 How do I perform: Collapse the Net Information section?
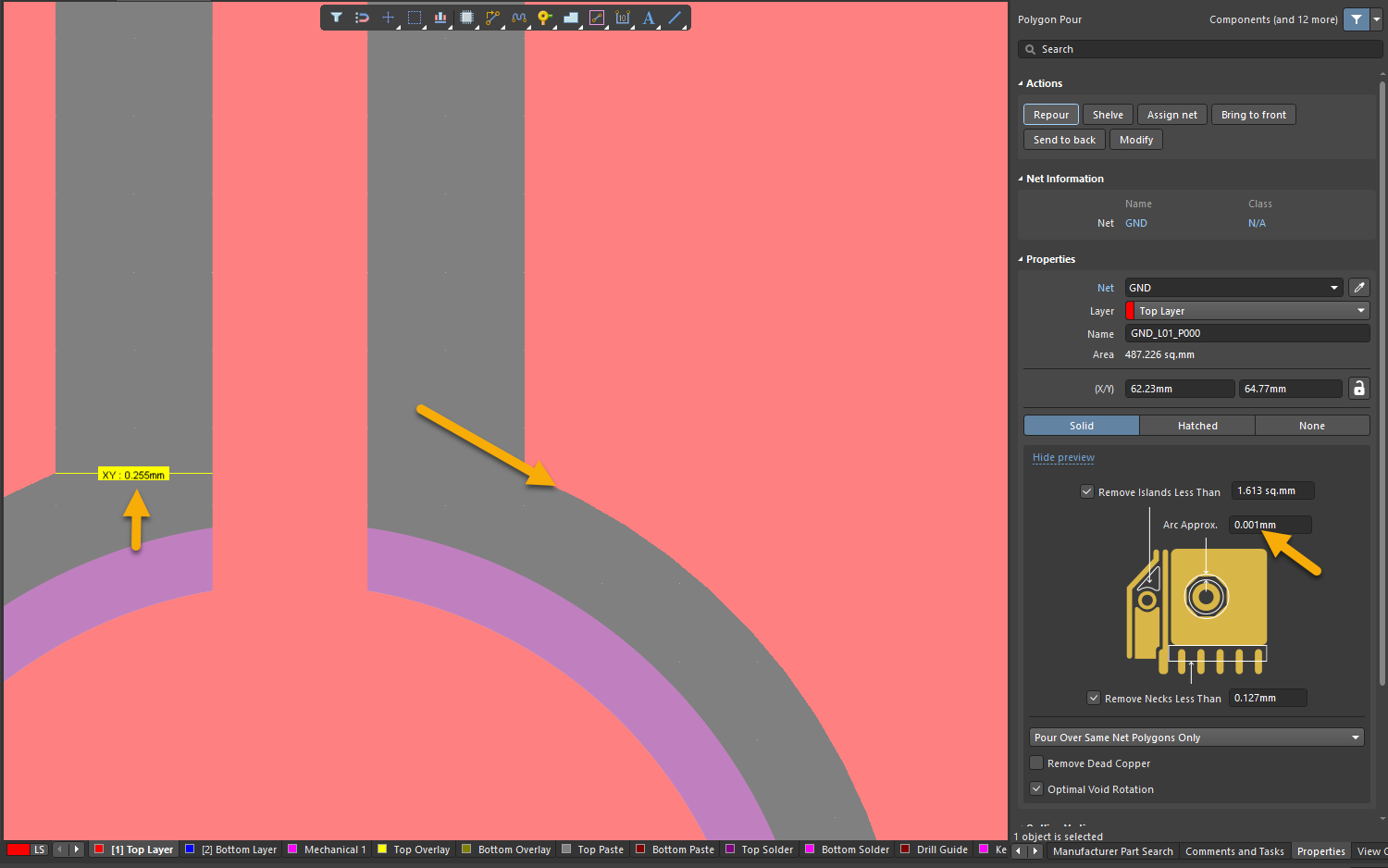[x=1021, y=179]
